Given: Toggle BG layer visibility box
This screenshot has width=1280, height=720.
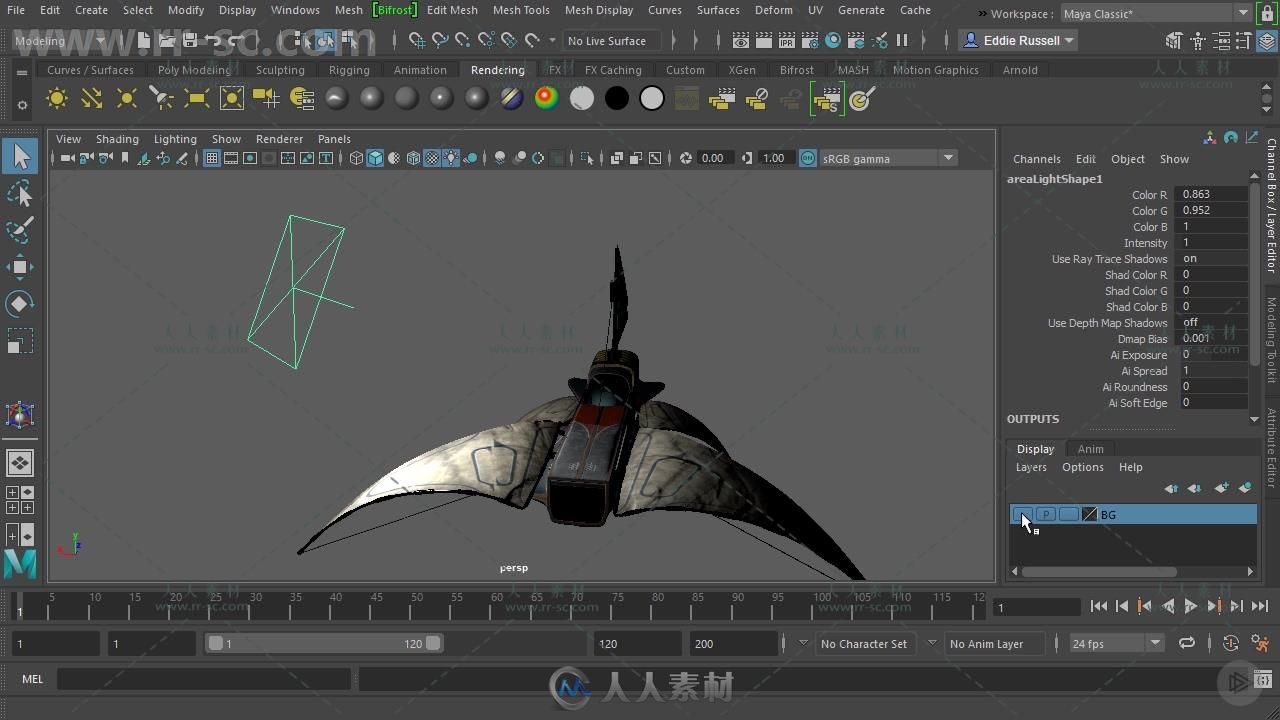Looking at the screenshot, I should [x=1022, y=514].
